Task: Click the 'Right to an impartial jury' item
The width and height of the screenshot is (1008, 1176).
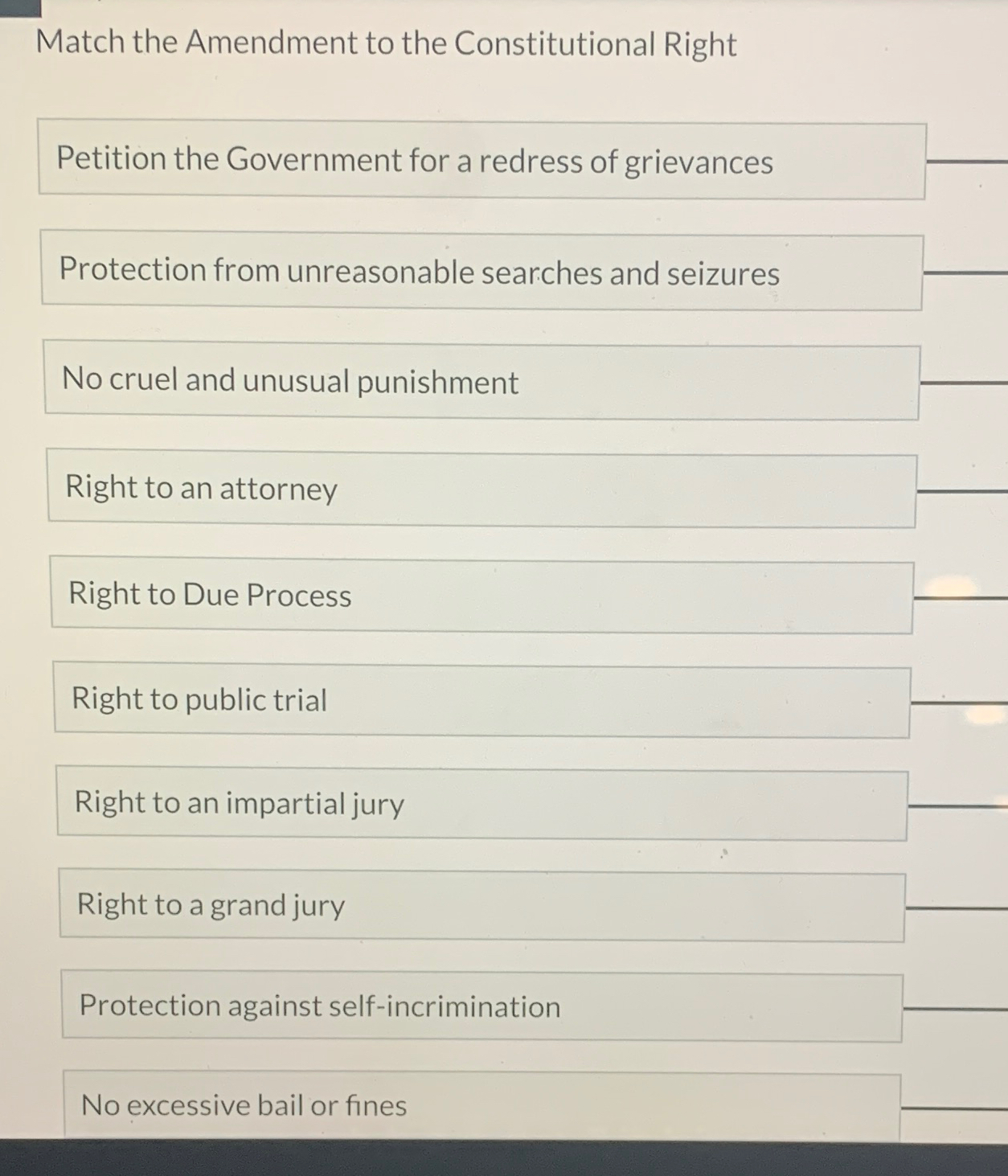Action: pos(482,803)
